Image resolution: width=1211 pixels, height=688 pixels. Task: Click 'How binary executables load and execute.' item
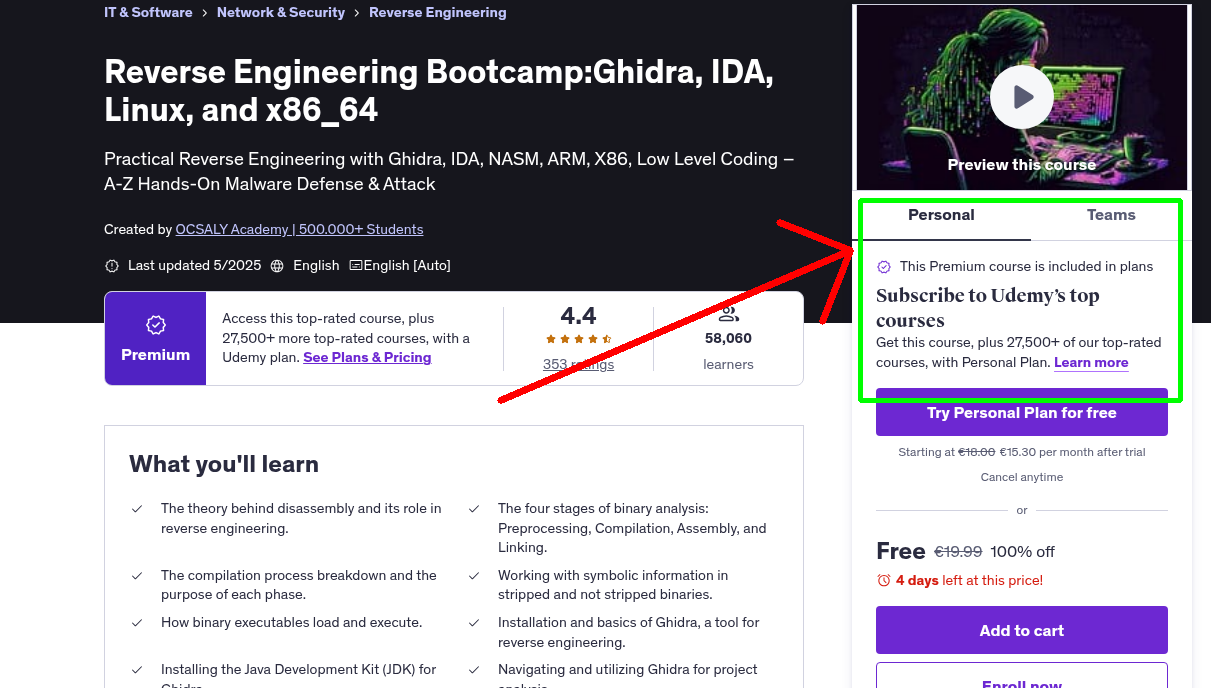point(291,622)
